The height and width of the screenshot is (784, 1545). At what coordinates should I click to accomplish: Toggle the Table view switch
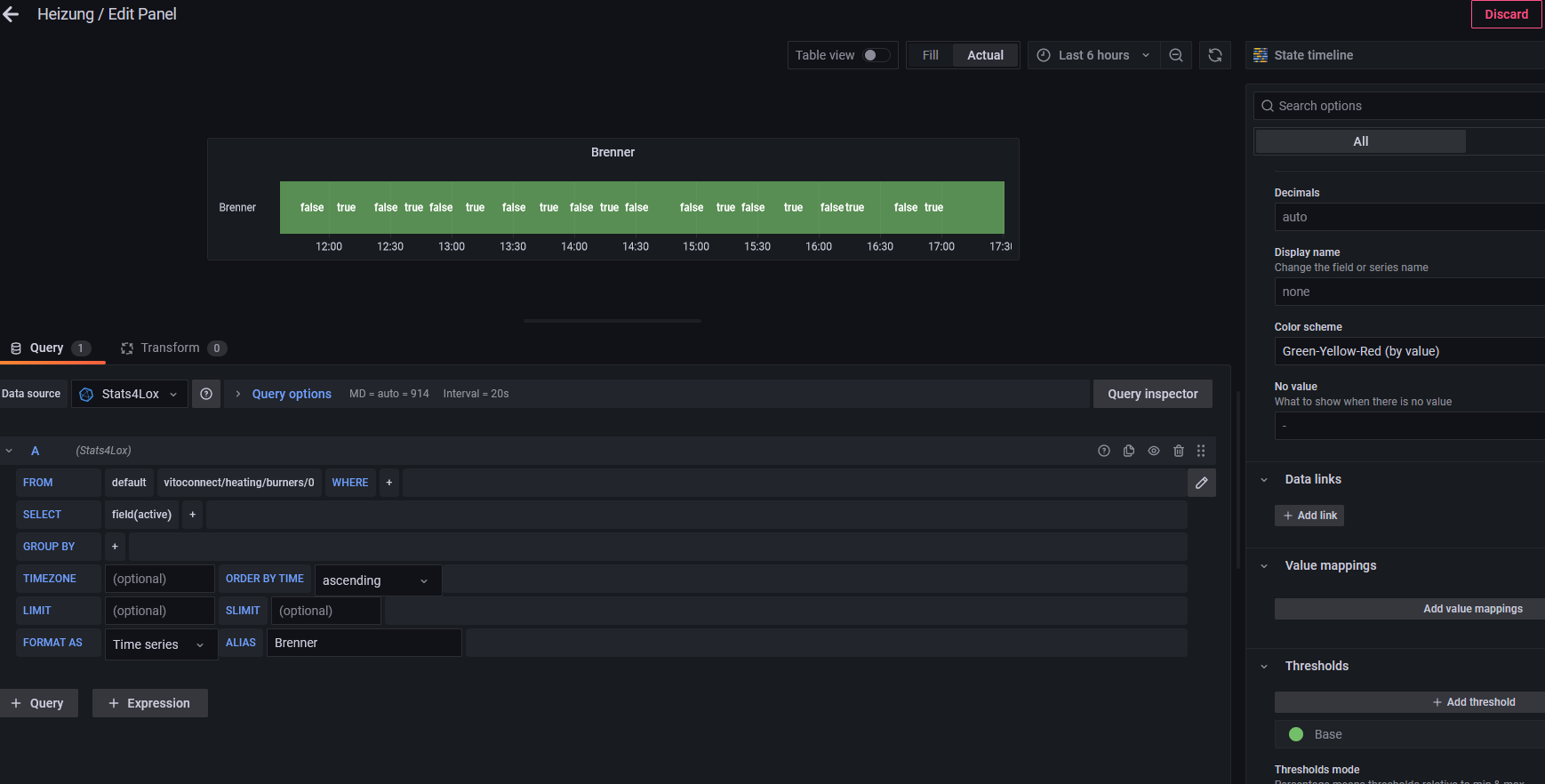876,55
